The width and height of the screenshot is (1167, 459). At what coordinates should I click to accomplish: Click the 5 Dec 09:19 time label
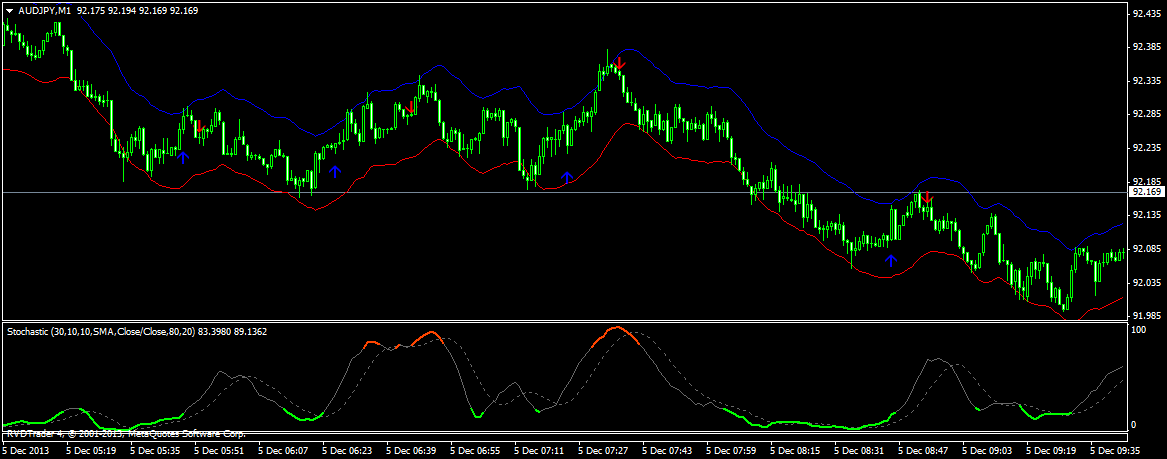tap(1052, 450)
